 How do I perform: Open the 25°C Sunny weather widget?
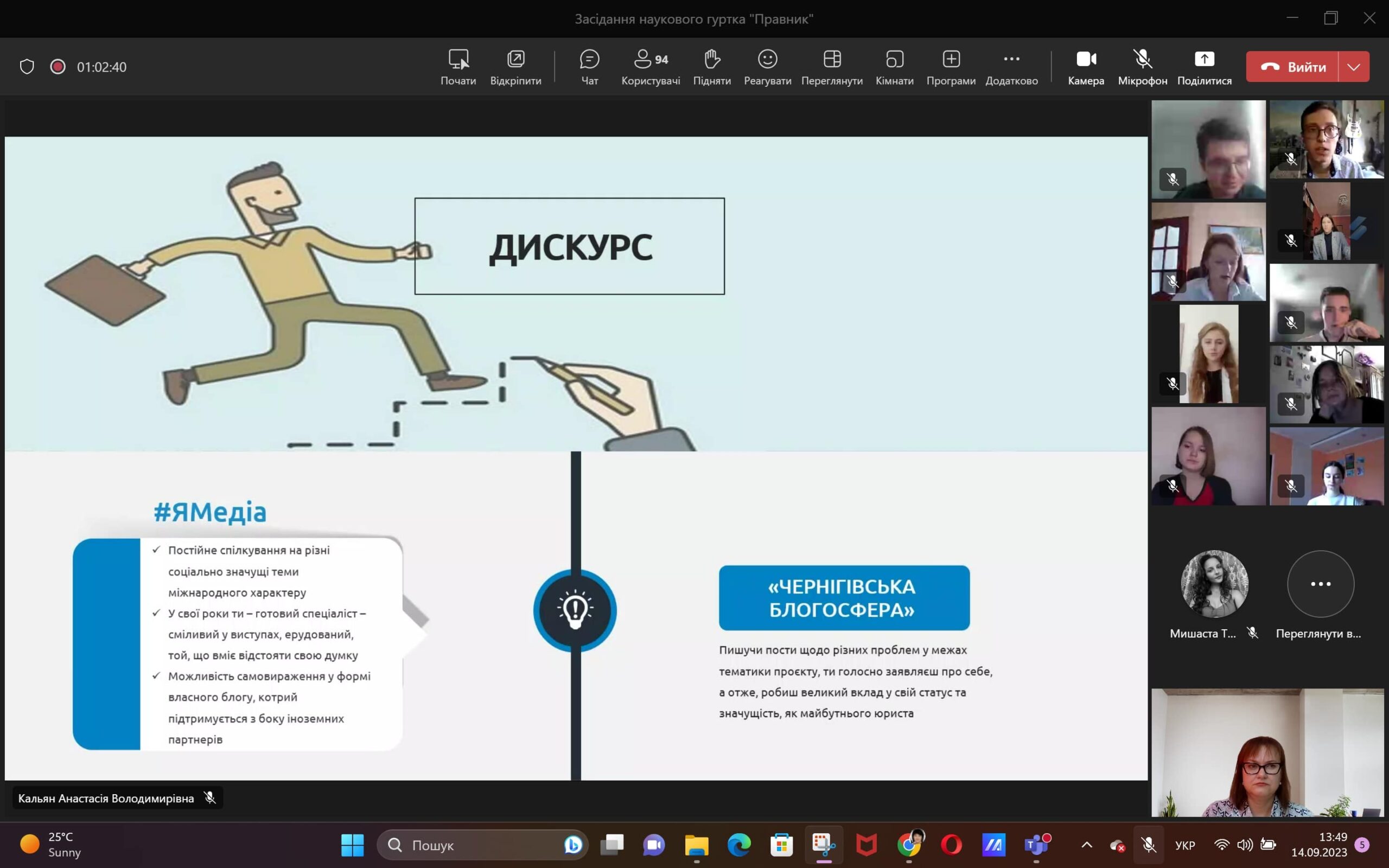[52, 845]
